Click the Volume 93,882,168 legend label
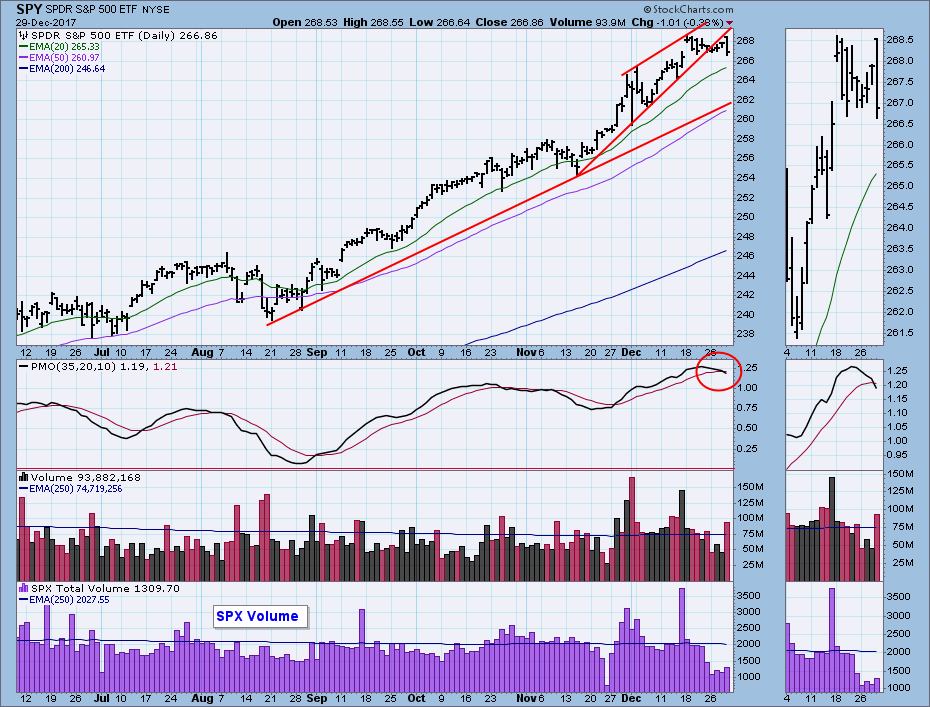930x707 pixels. click(86, 477)
